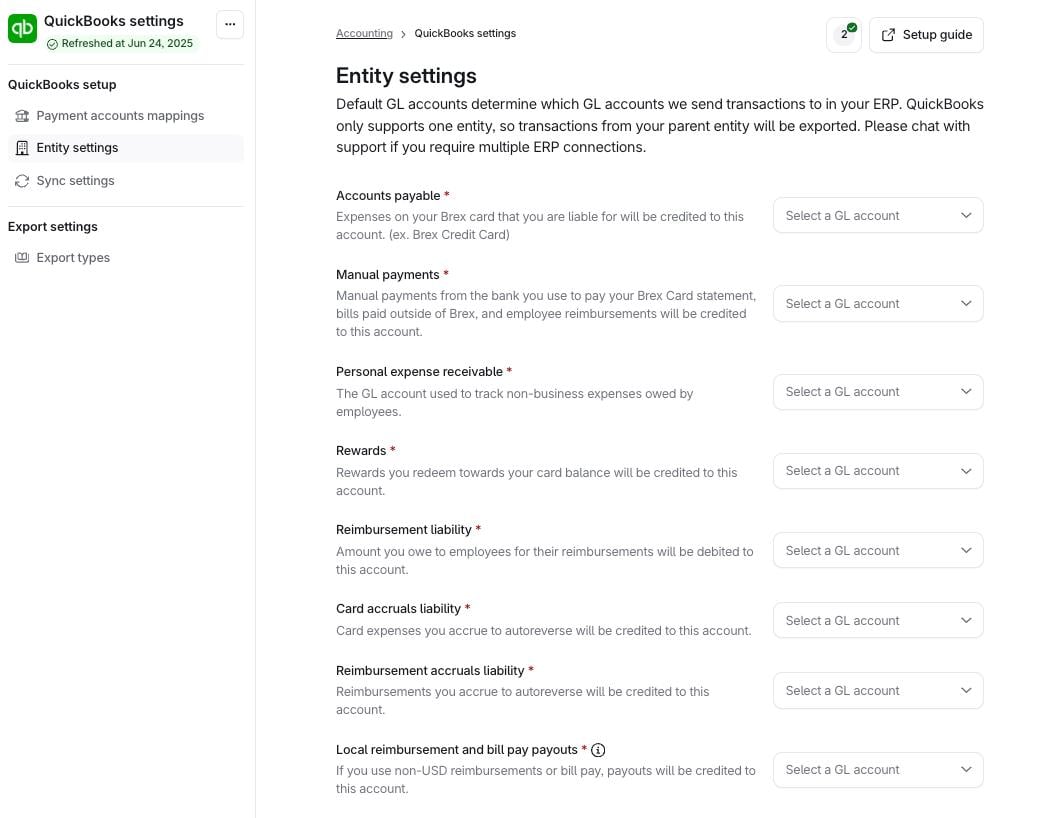1057x818 pixels.
Task: Click the Entity settings building icon
Action: [x=22, y=148]
